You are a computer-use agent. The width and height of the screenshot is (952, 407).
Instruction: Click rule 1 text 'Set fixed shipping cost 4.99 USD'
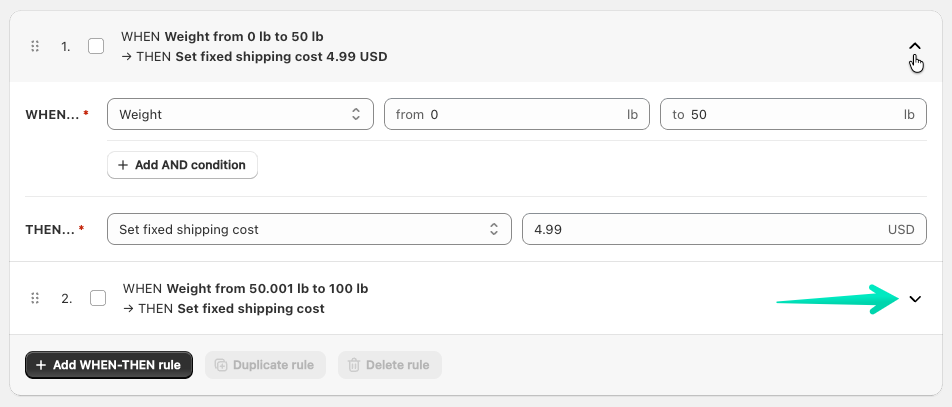pyautogui.click(x=281, y=57)
